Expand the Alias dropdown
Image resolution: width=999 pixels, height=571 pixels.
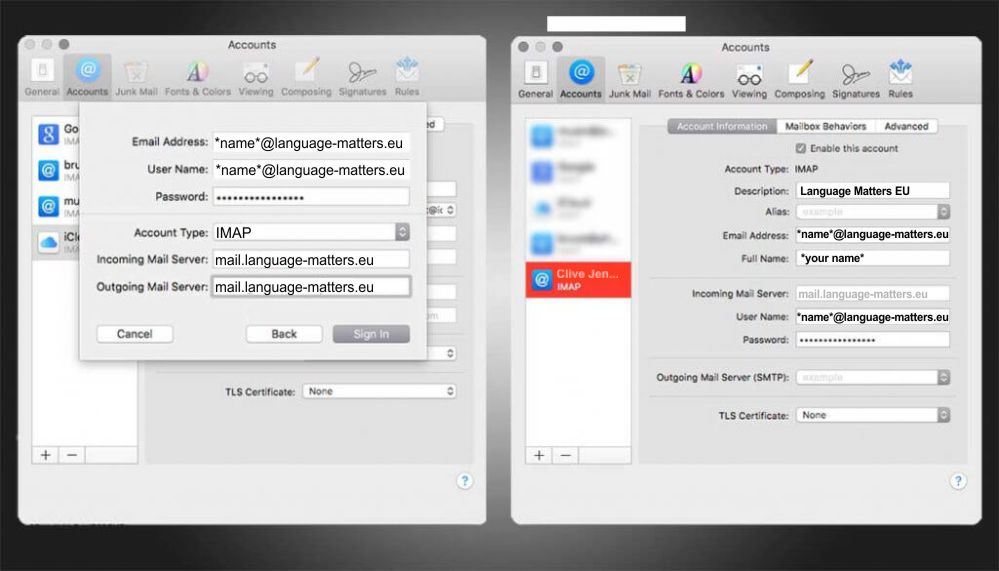tap(942, 212)
